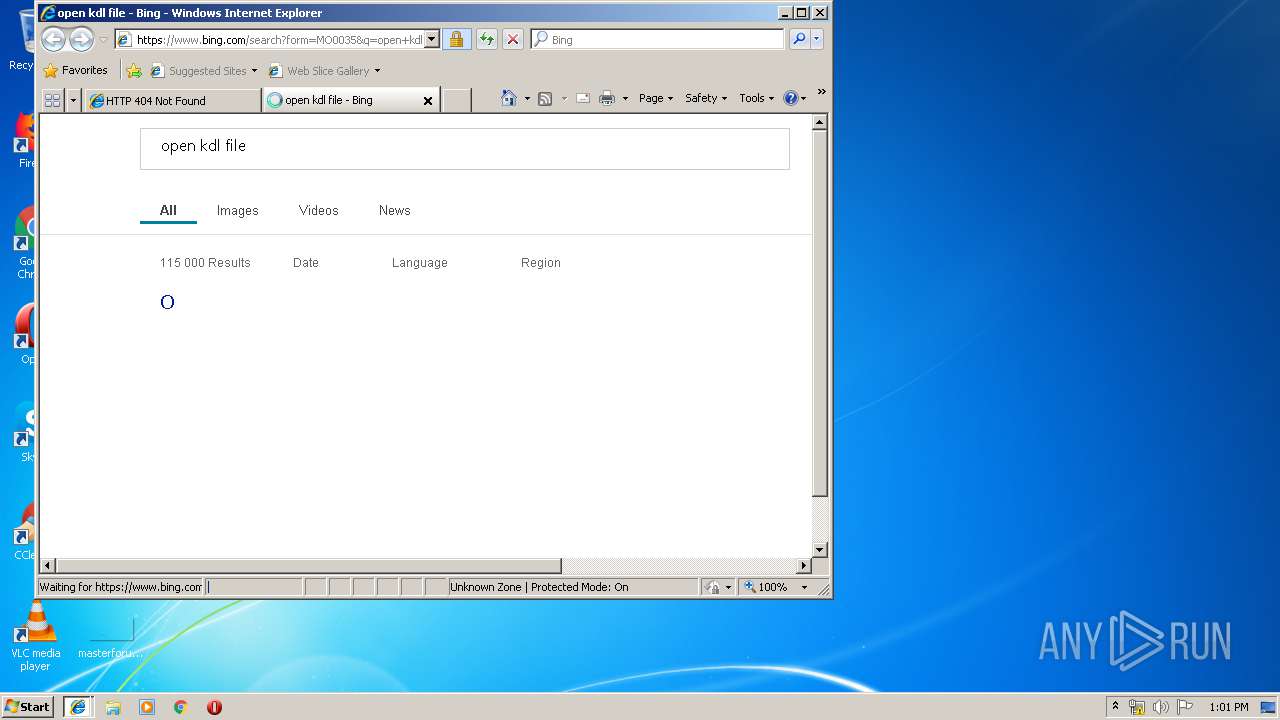1280x720 pixels.
Task: Open Google Chrome taskbar icon
Action: pyautogui.click(x=181, y=707)
